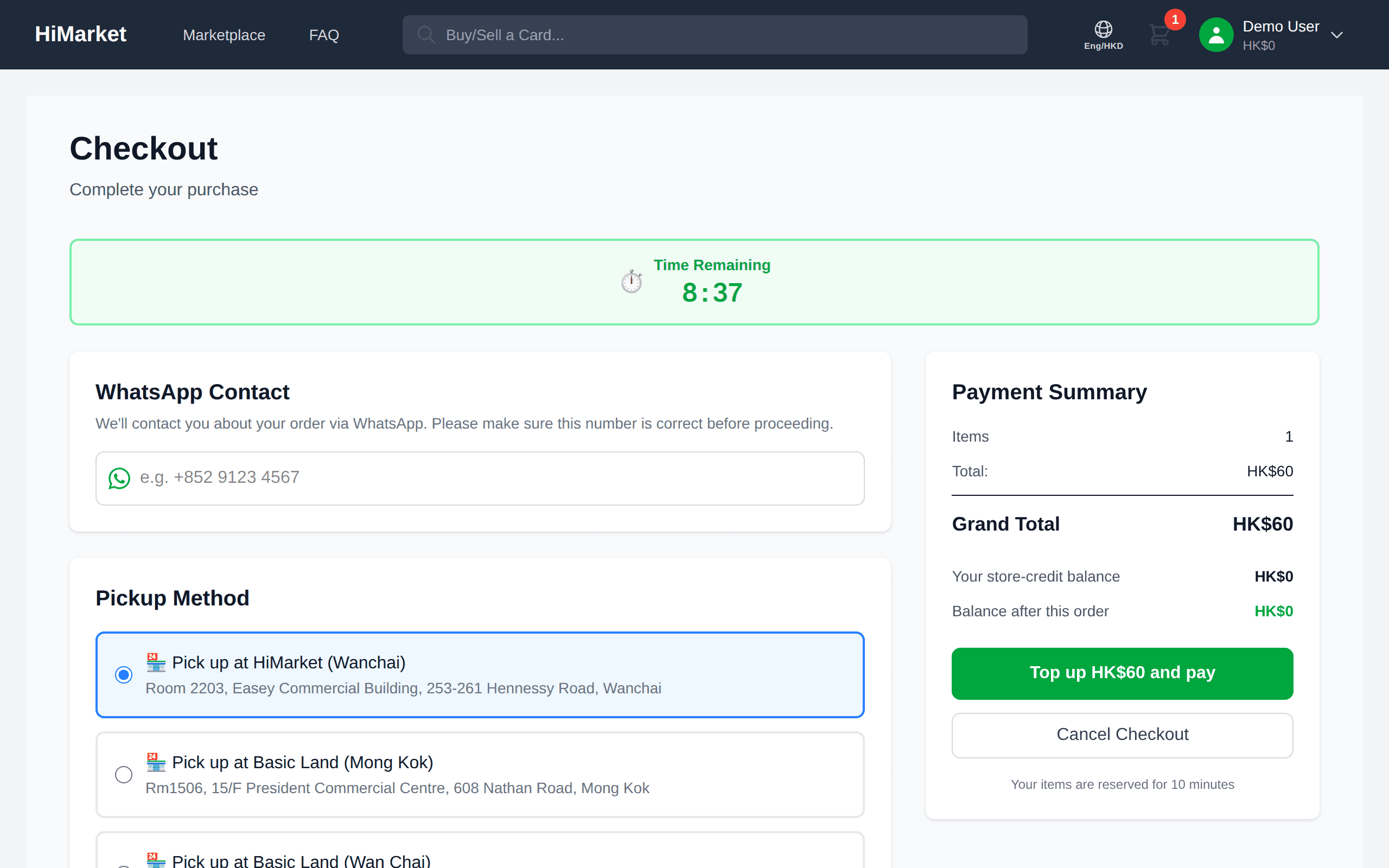Screen dimensions: 1389x868
Task: Click the globe language/currency icon
Action: [x=1103, y=29]
